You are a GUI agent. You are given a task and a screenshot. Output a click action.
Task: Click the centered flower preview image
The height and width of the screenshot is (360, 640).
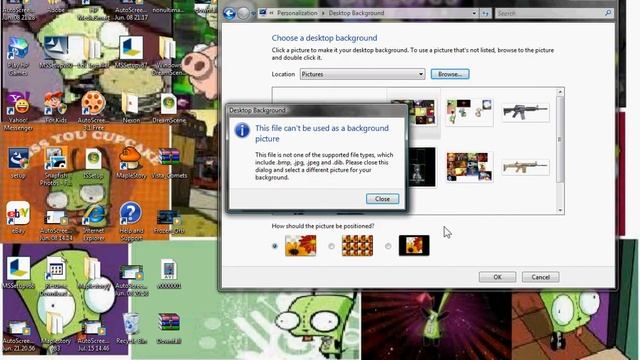414,246
